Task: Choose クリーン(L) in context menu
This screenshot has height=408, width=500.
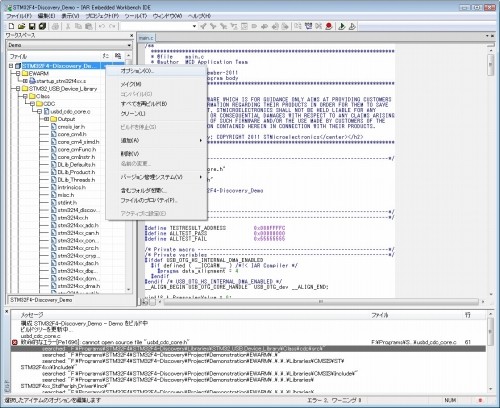Action: [156, 114]
